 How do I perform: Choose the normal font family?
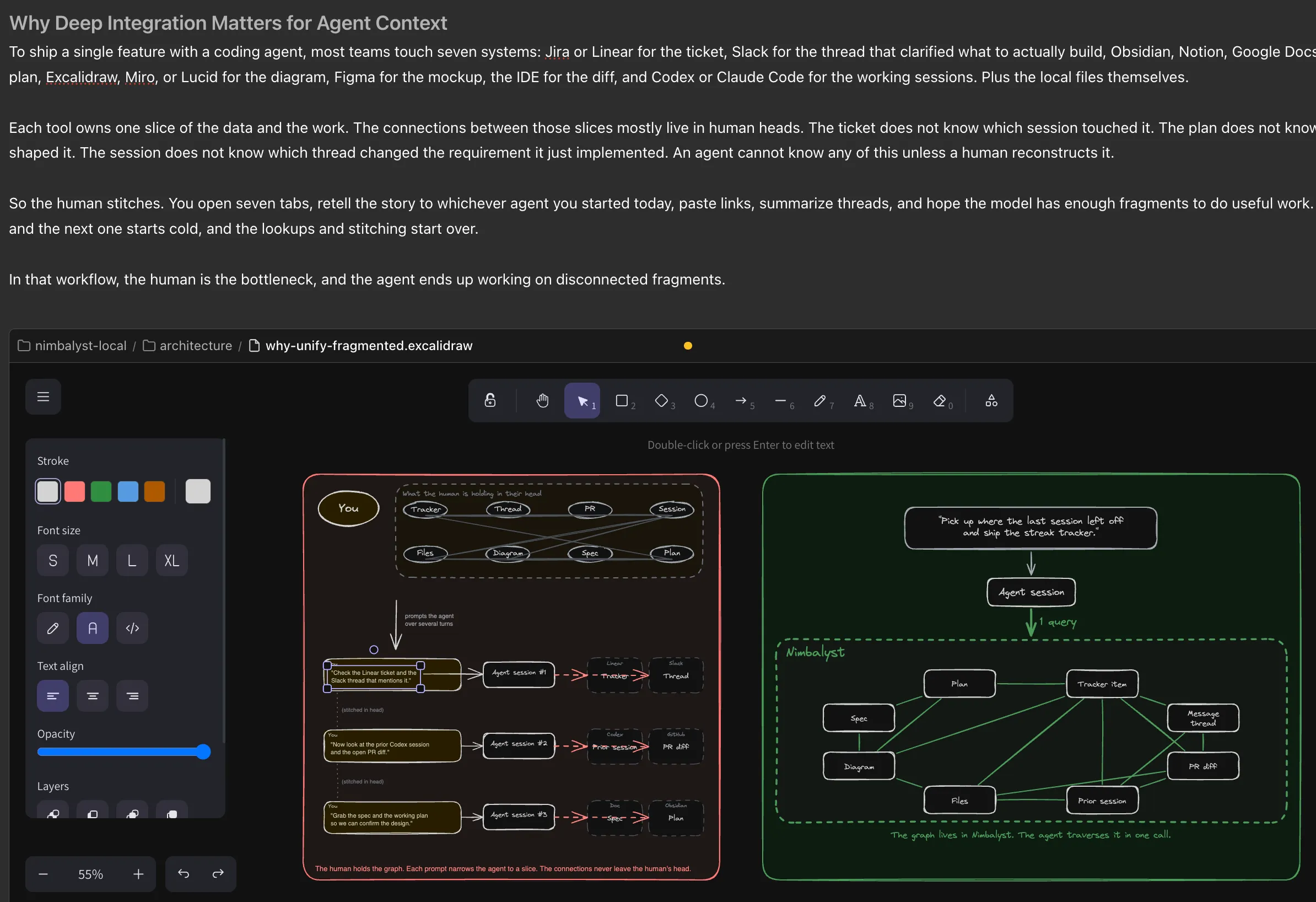(92, 628)
